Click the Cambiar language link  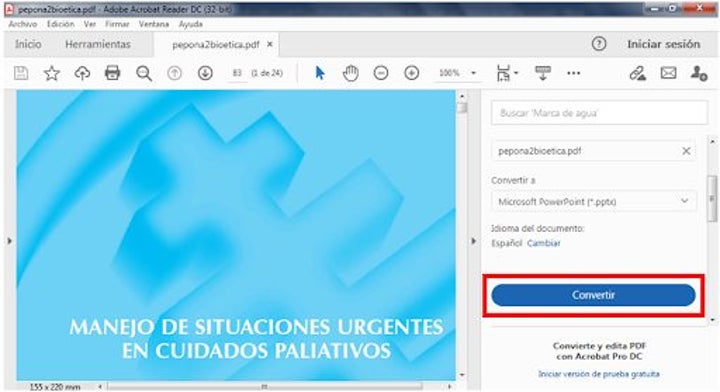544,243
